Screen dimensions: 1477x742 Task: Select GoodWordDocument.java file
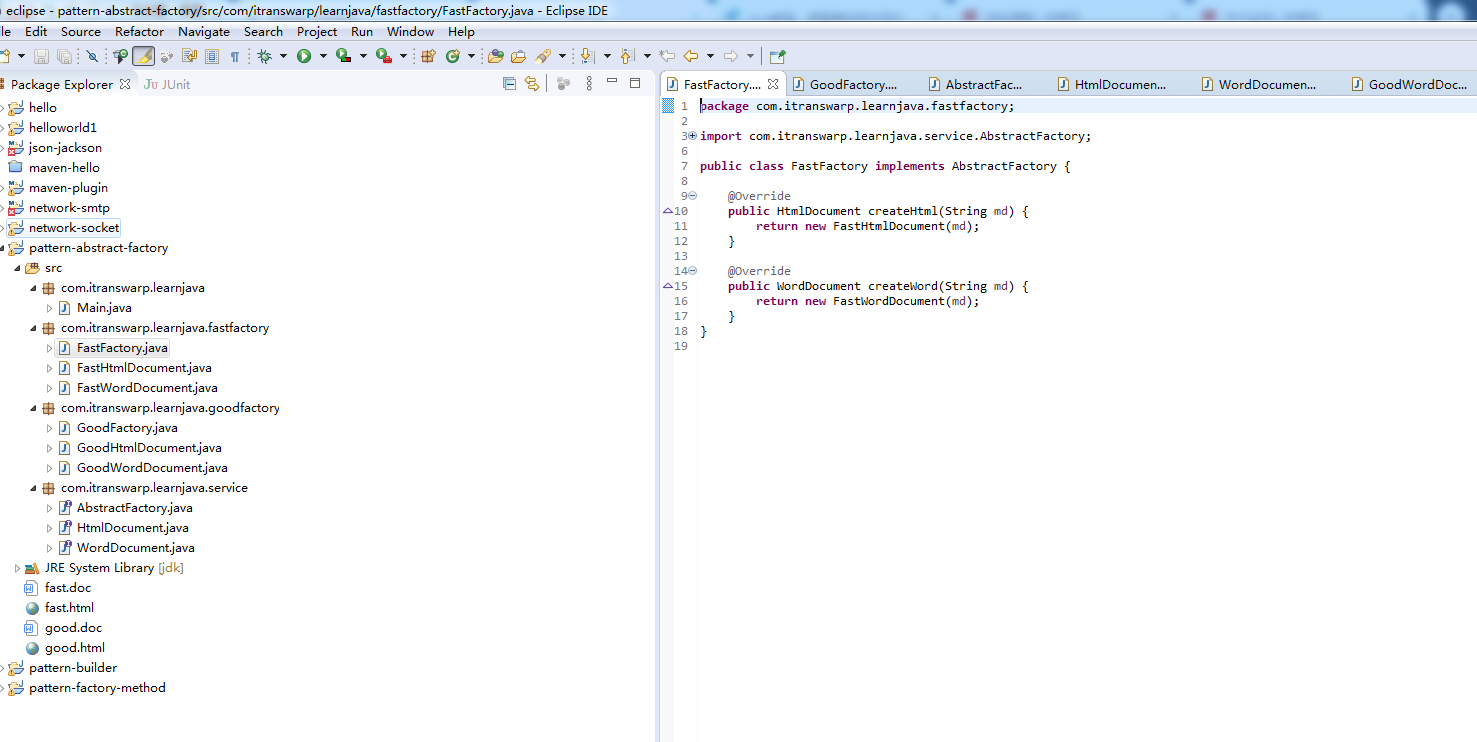pyautogui.click(x=152, y=468)
